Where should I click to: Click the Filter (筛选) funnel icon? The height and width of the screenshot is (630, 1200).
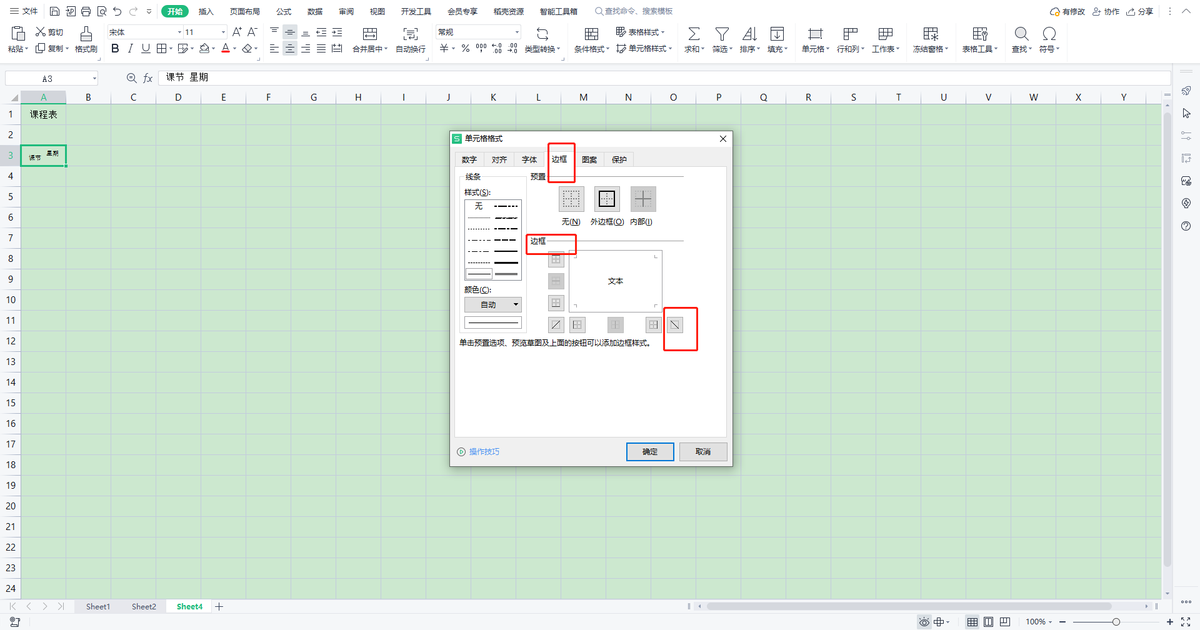[721, 33]
